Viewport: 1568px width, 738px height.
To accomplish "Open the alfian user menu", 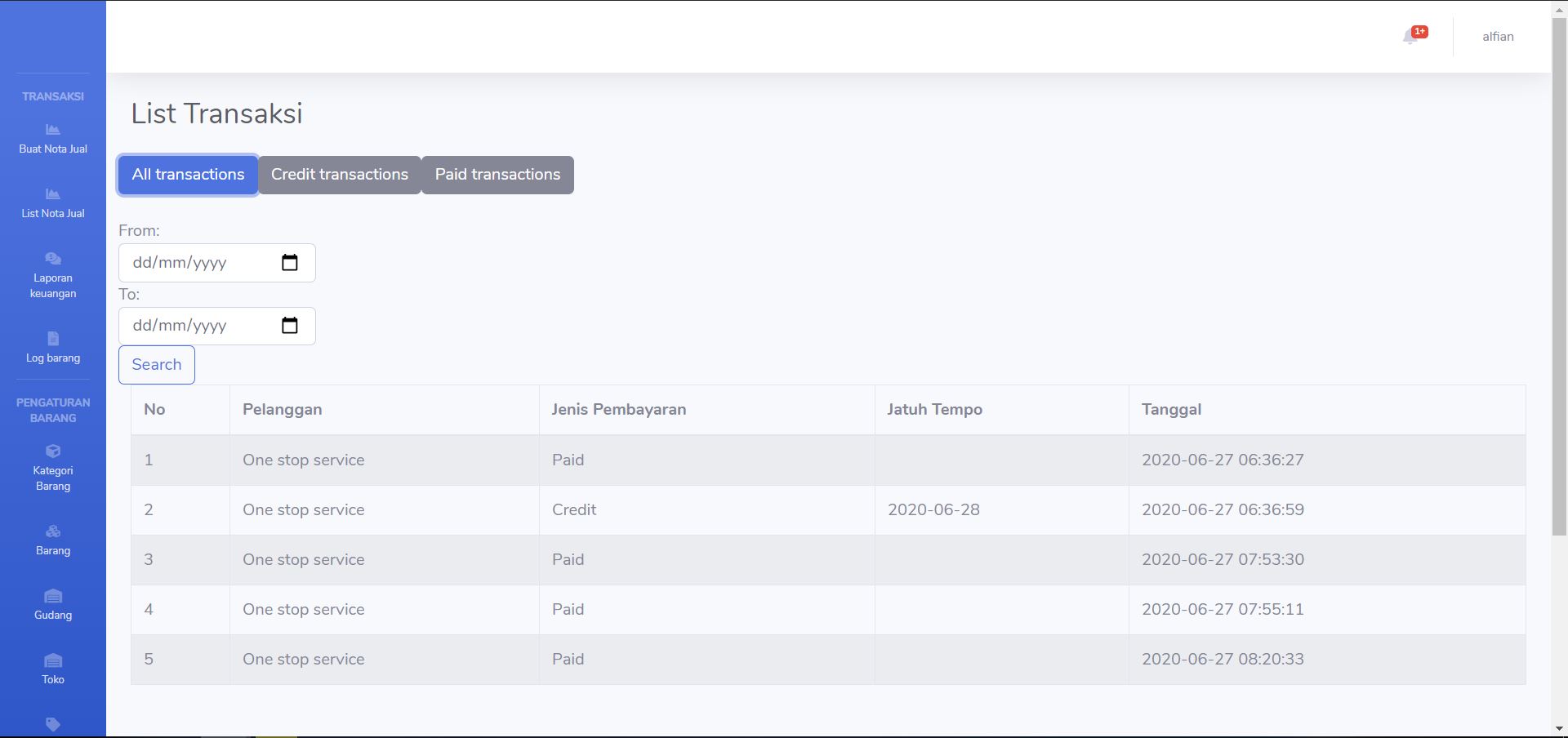I will 1498,37.
